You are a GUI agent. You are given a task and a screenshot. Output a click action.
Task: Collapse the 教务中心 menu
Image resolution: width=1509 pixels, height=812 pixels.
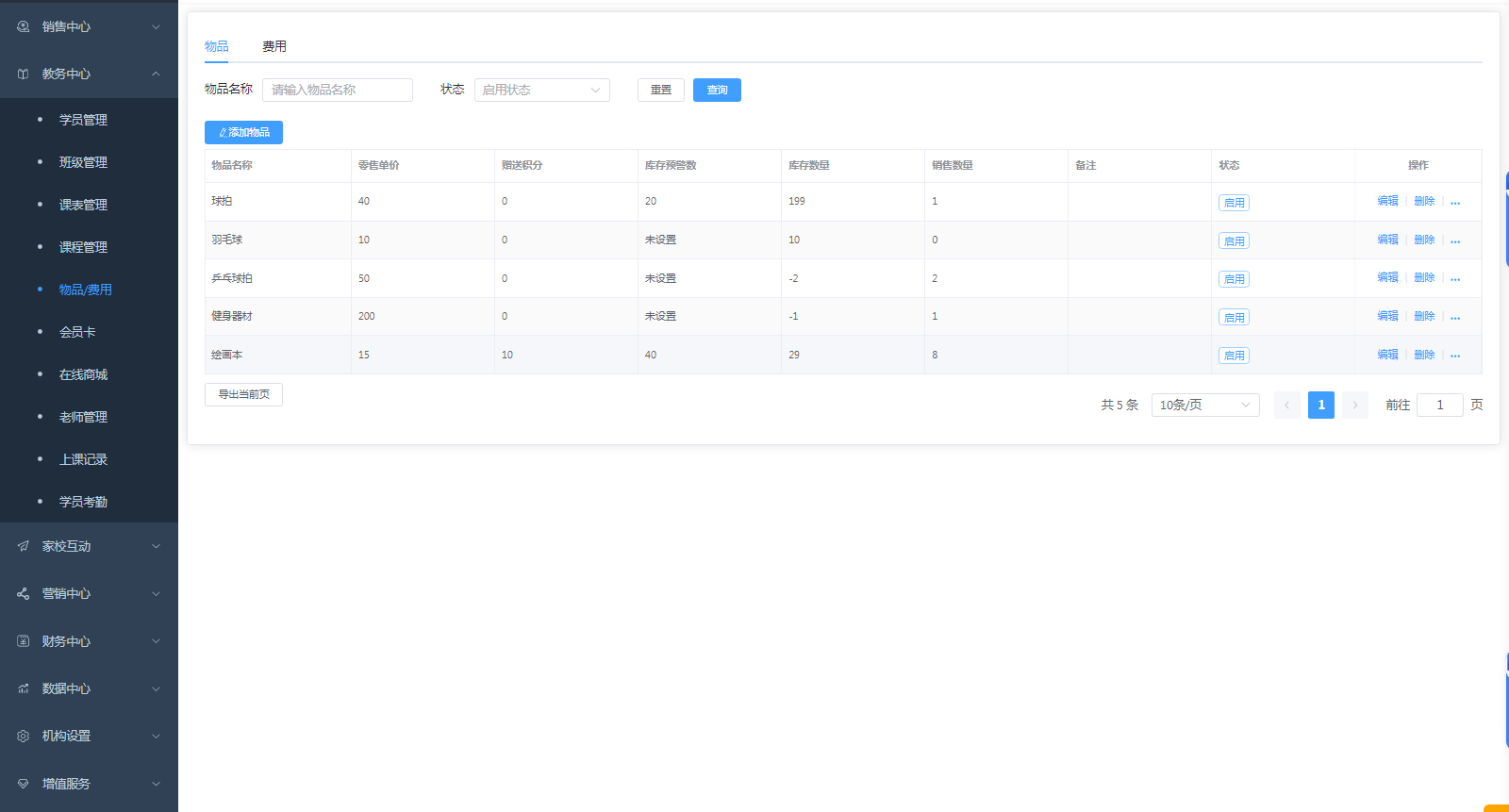point(157,74)
